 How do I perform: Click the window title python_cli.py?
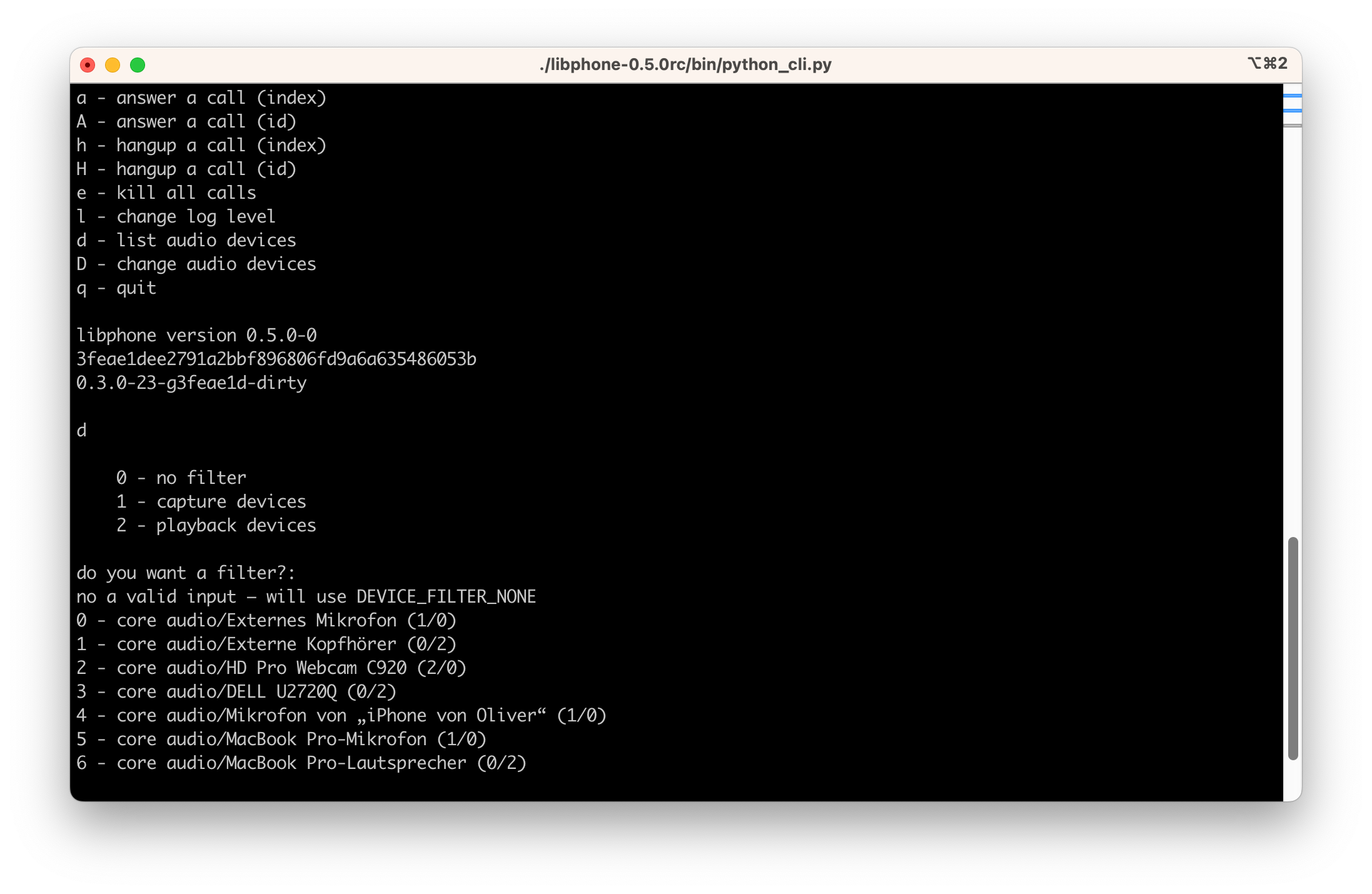tap(685, 64)
